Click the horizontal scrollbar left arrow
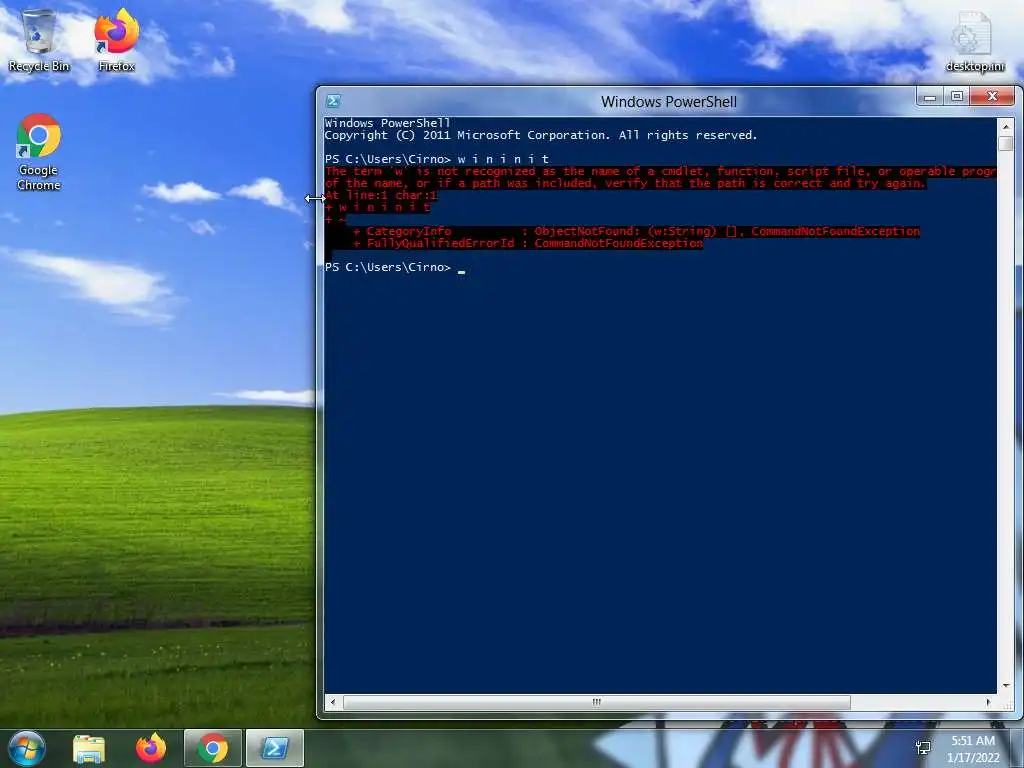 333,703
